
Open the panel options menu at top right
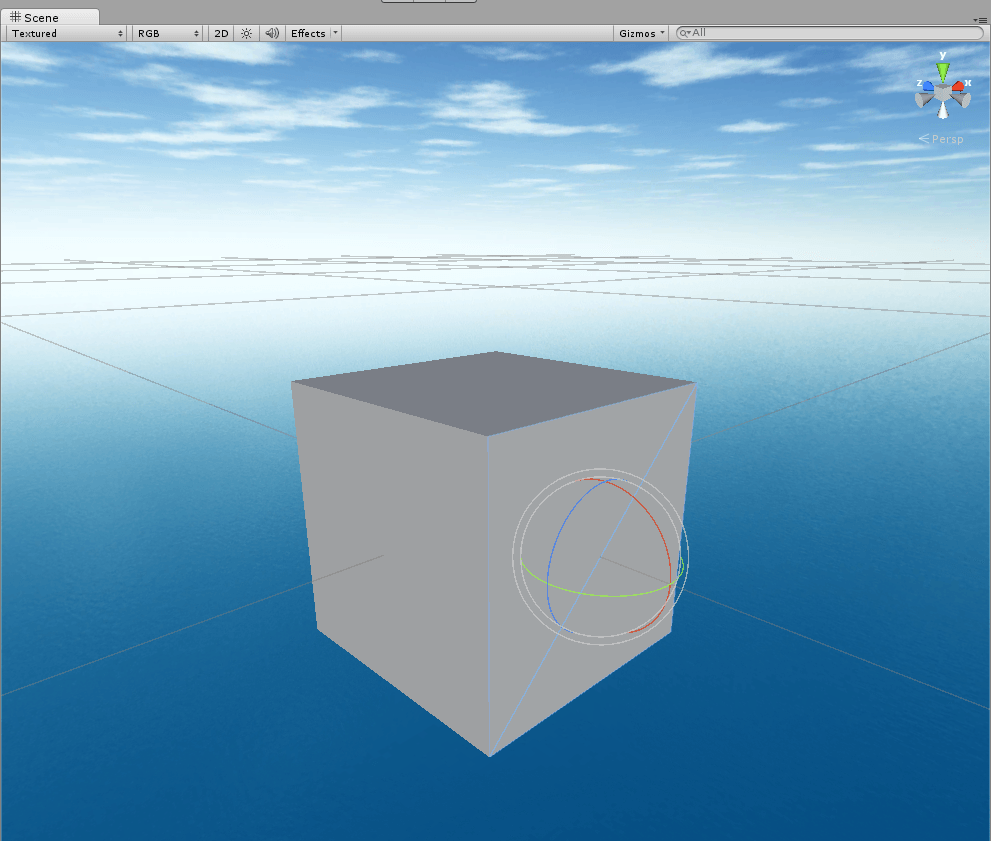click(x=980, y=19)
